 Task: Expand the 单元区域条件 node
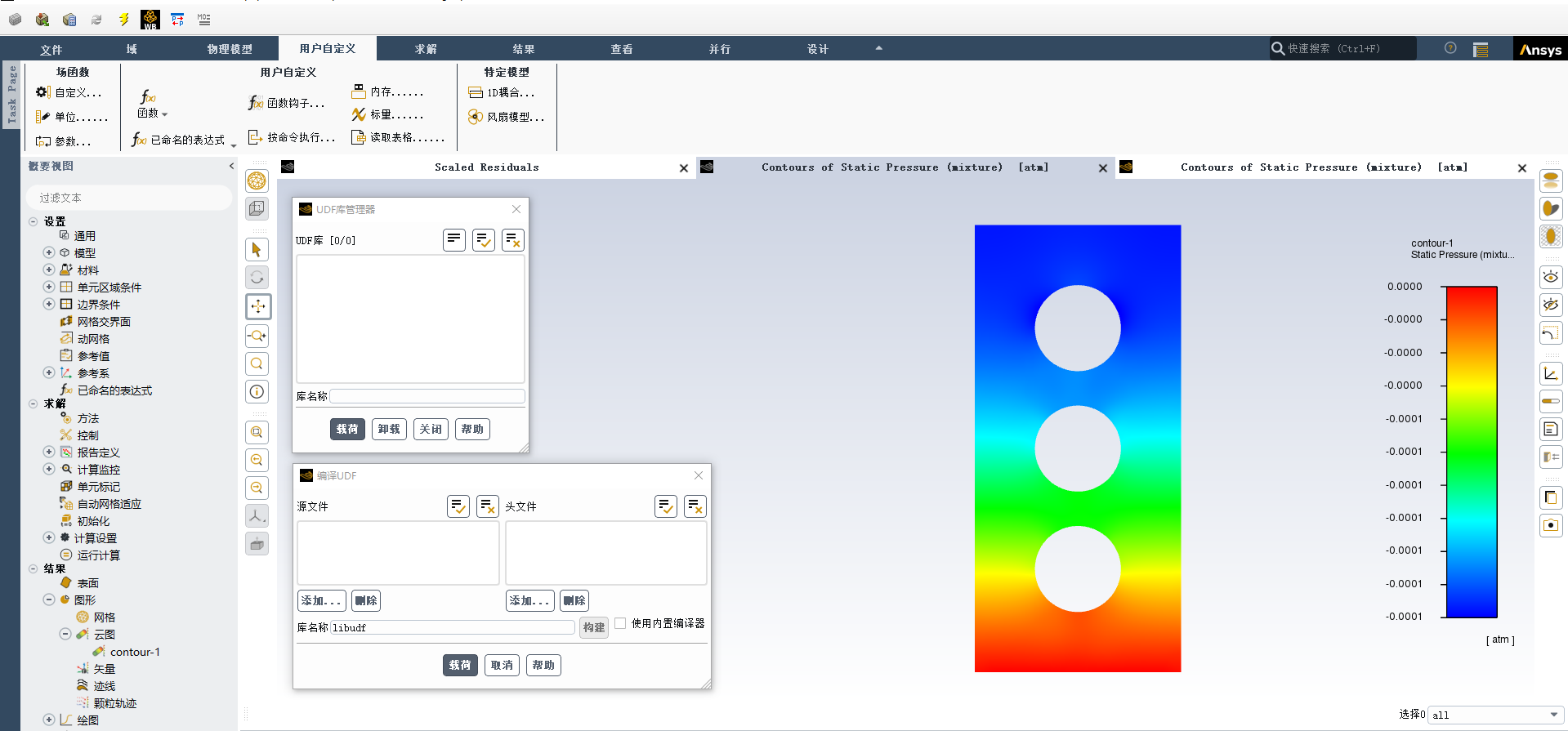coord(49,287)
